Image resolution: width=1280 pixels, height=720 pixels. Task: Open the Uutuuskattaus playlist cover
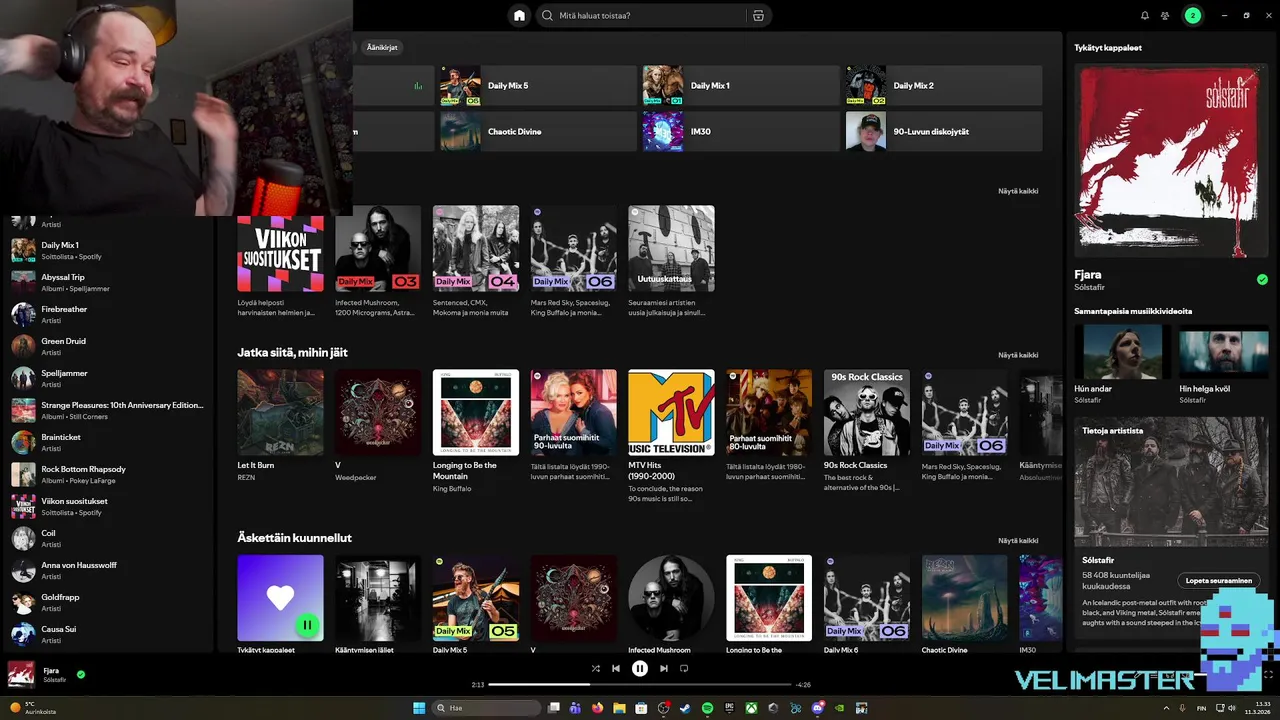671,249
